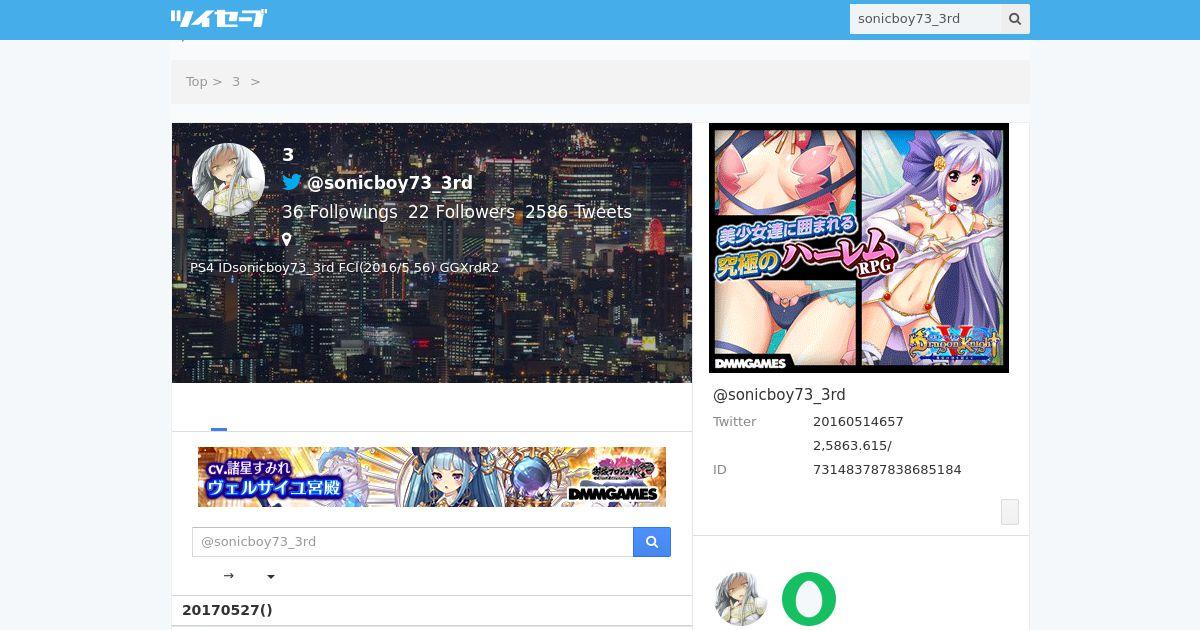Viewport: 1200px width, 630px height.
Task: Click the value 20160514657 in the sidebar
Action: [x=858, y=422]
